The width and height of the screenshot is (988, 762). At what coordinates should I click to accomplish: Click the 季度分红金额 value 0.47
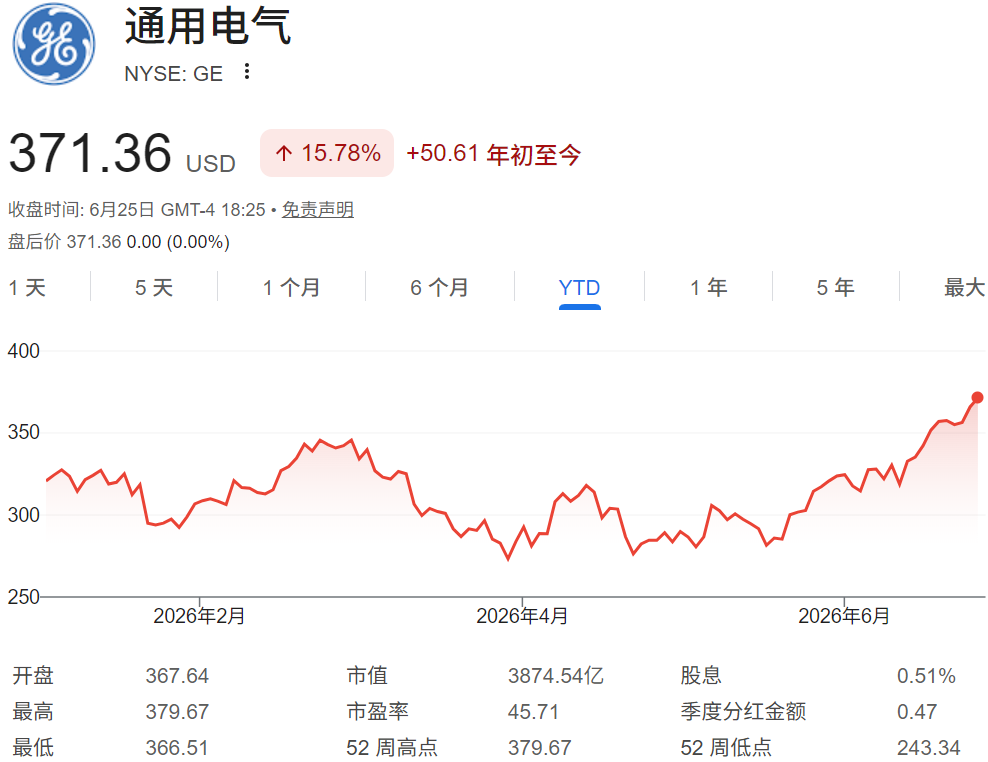(x=917, y=712)
